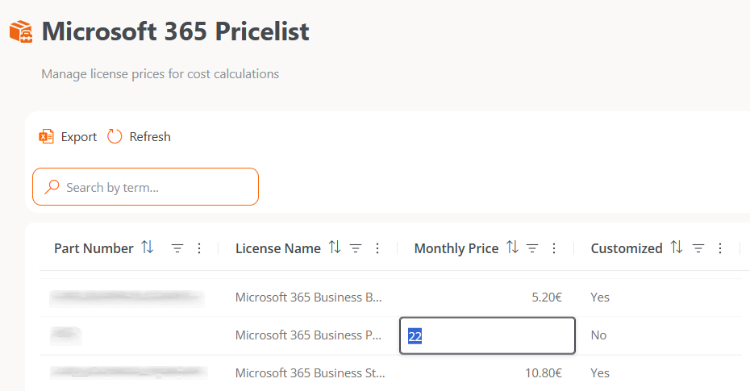750x391 pixels.
Task: Click the Refresh button
Action: (x=139, y=137)
